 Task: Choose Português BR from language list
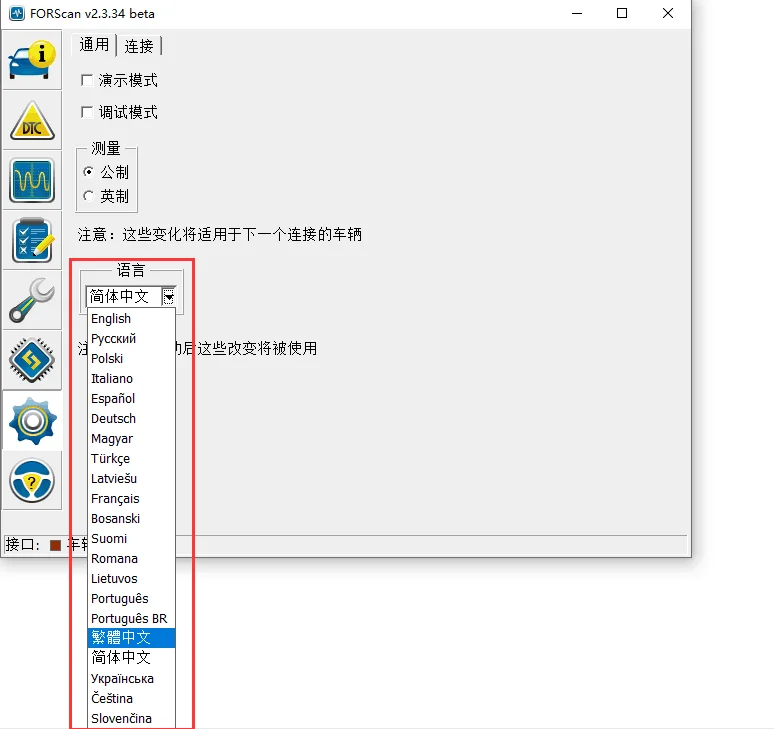(131, 618)
